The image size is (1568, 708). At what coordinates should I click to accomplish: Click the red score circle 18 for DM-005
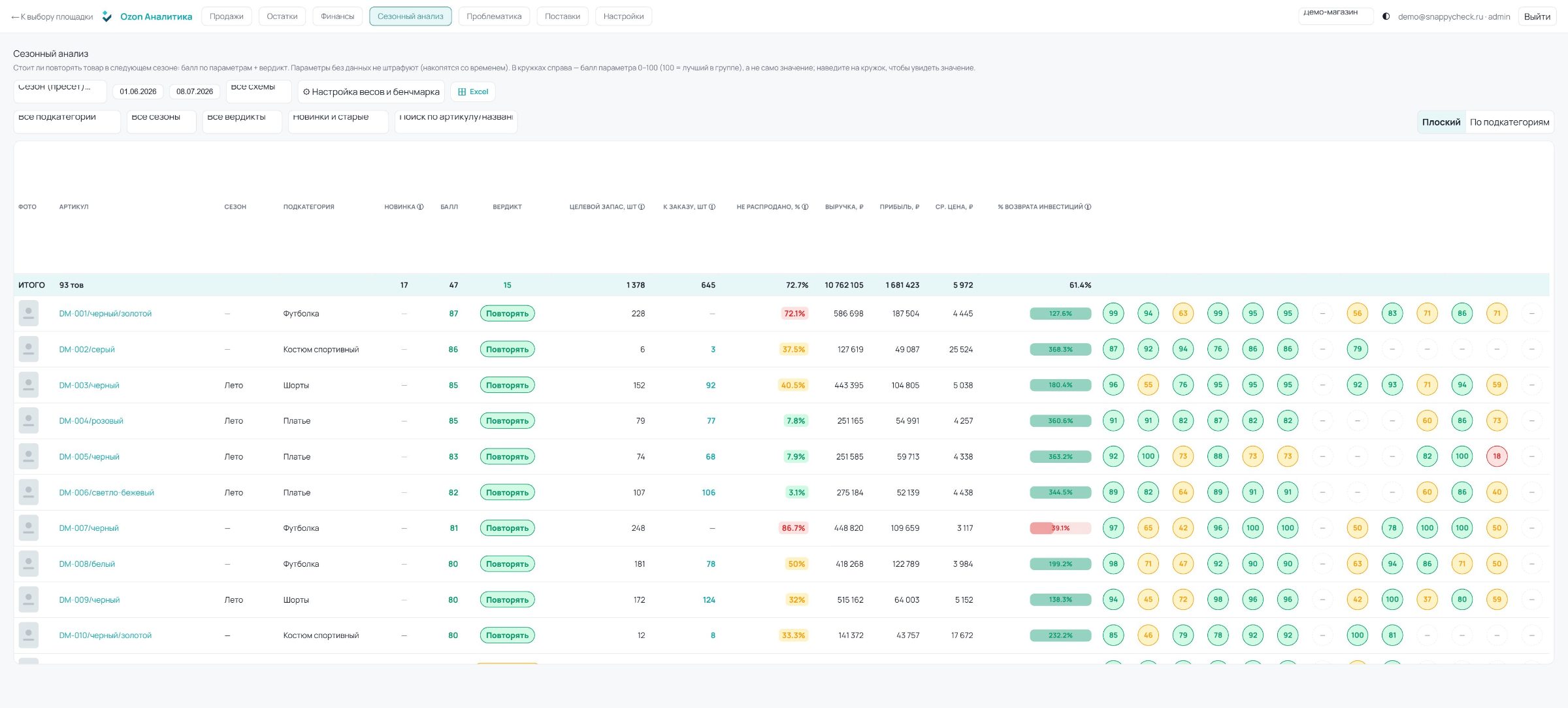pyautogui.click(x=1497, y=456)
